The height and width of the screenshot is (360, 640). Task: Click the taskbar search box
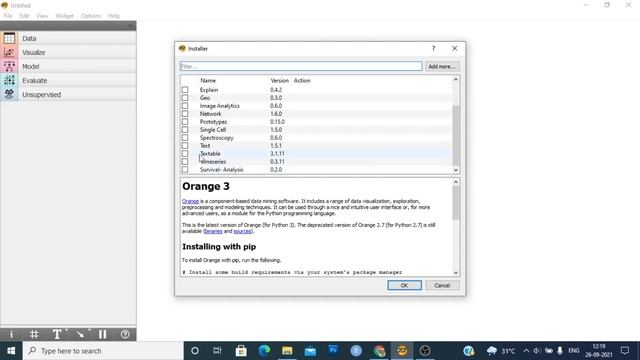pyautogui.click(x=103, y=351)
